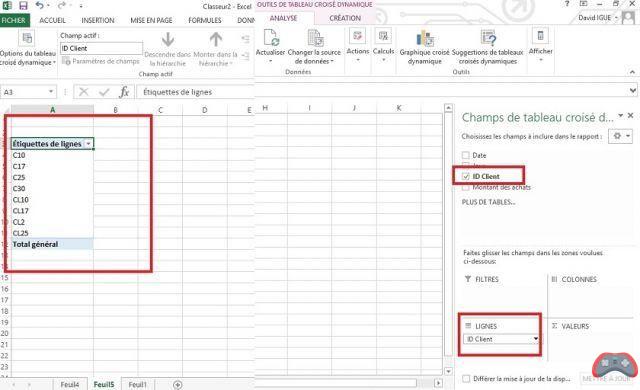
Task: Select cell C10 in the pivot table
Action: pos(52,155)
